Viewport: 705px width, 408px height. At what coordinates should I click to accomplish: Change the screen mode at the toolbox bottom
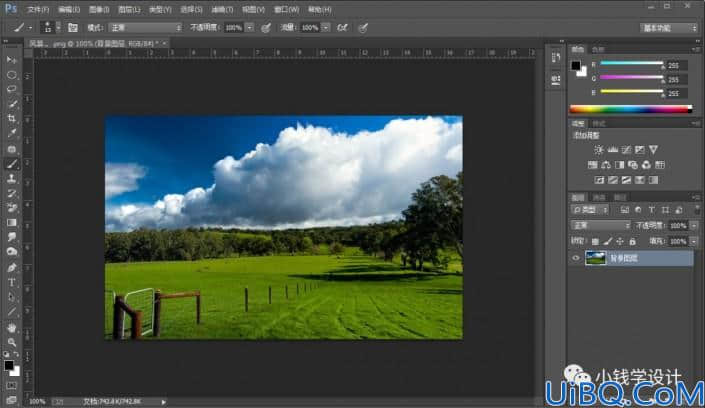coord(12,399)
